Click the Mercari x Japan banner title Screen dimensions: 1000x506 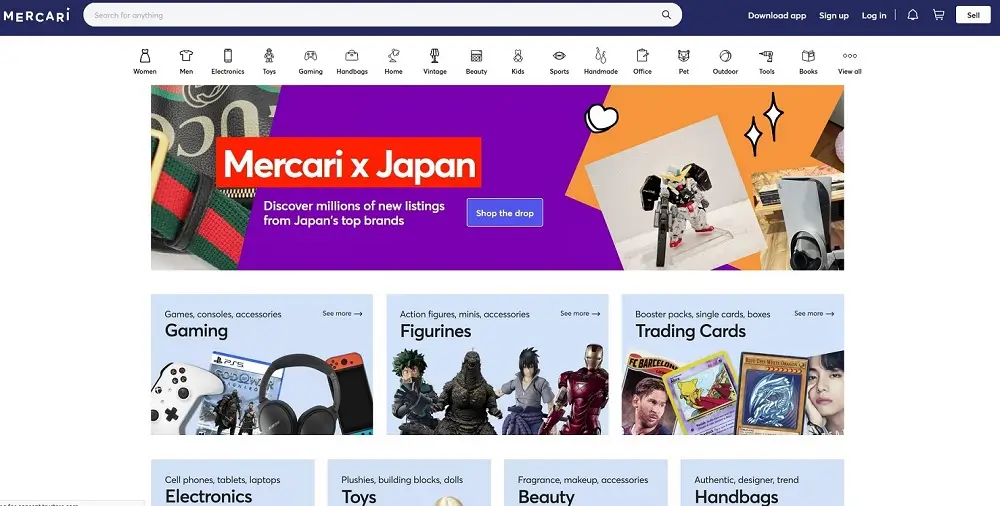(x=349, y=163)
